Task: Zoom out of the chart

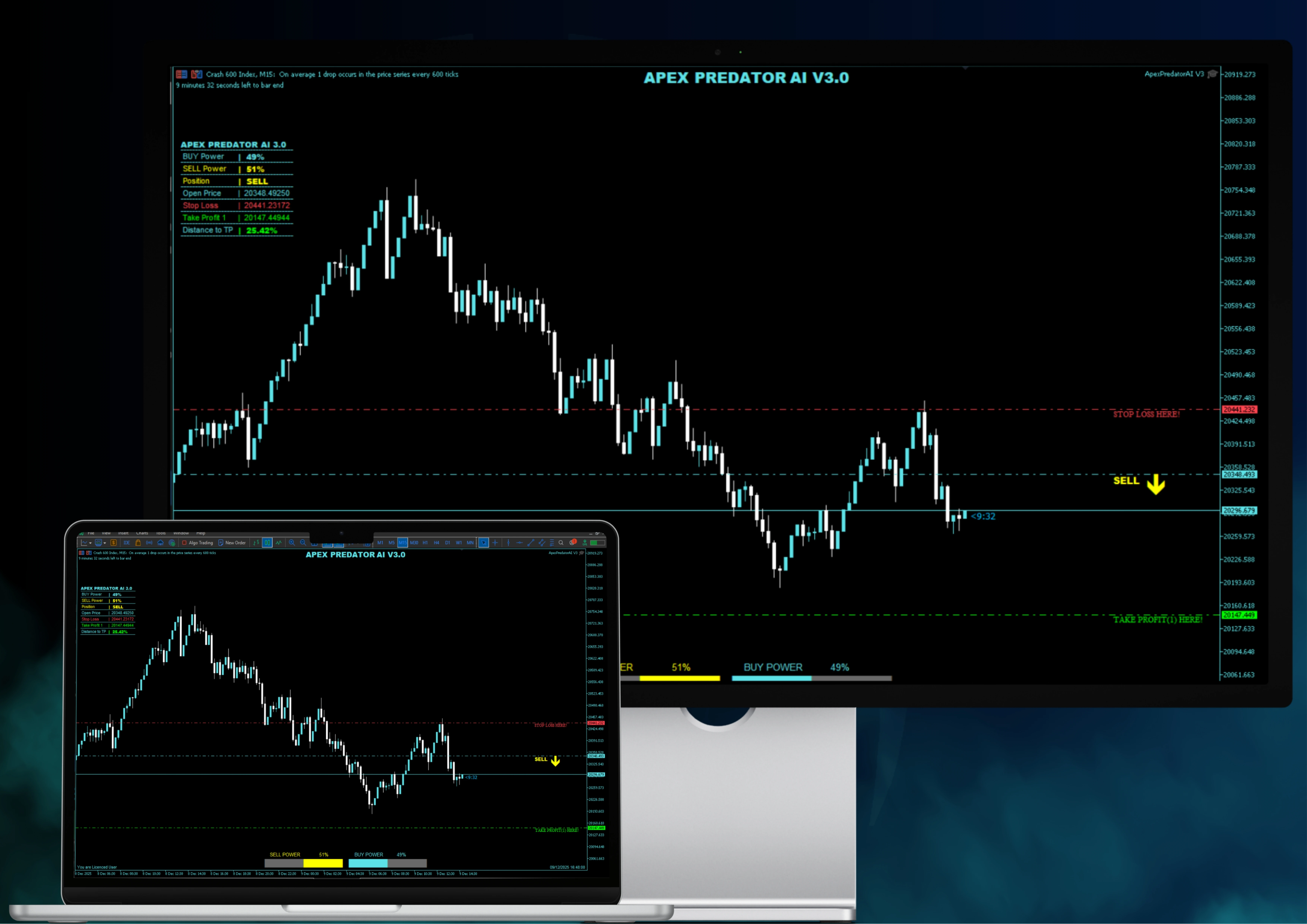Action: click(303, 543)
